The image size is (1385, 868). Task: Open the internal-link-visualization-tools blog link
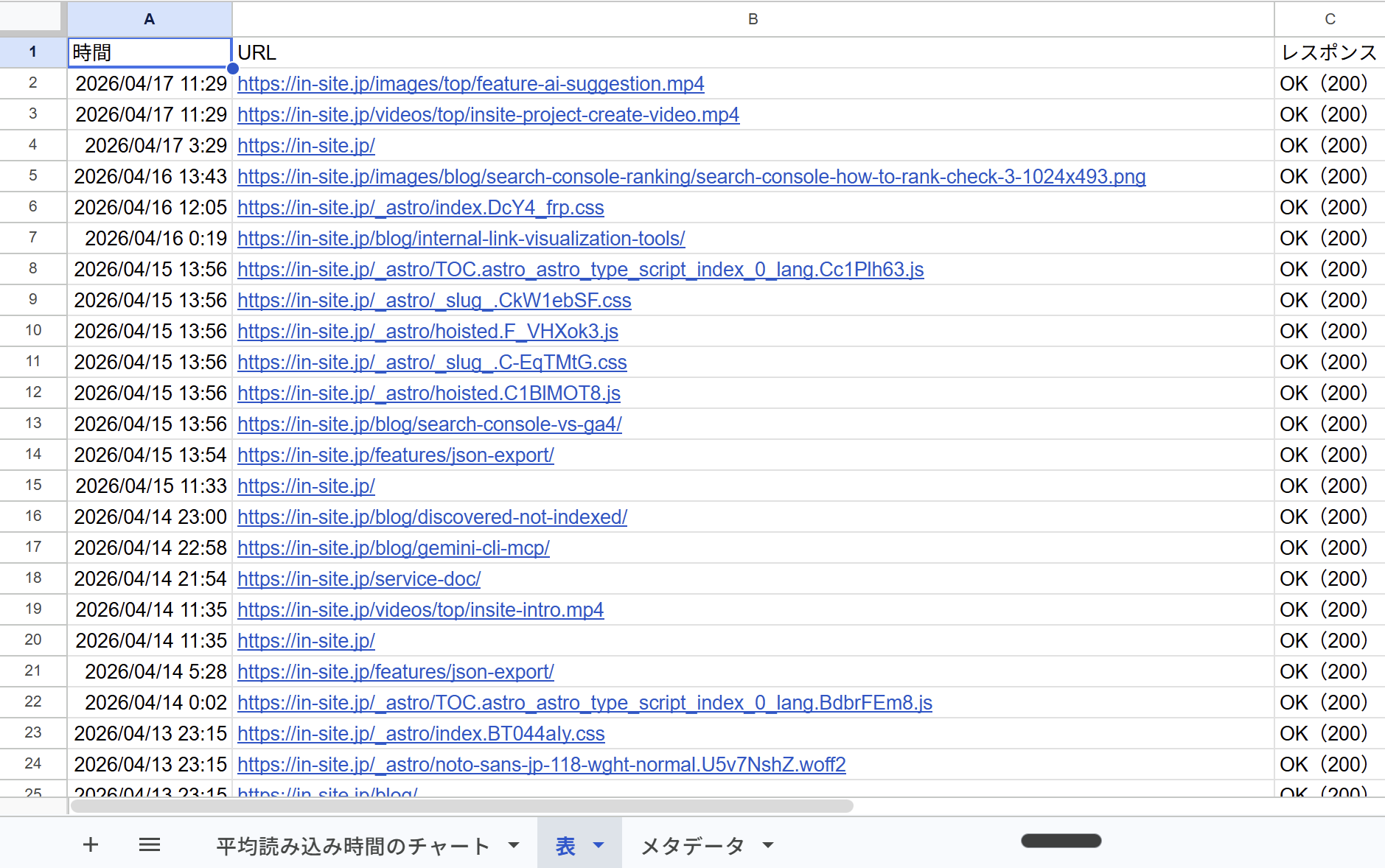461,239
